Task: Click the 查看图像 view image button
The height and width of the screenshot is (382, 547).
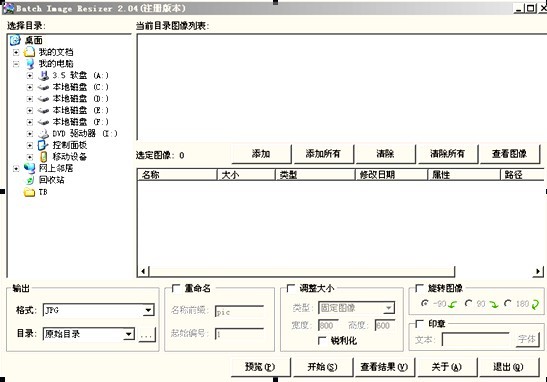Action: (510, 154)
